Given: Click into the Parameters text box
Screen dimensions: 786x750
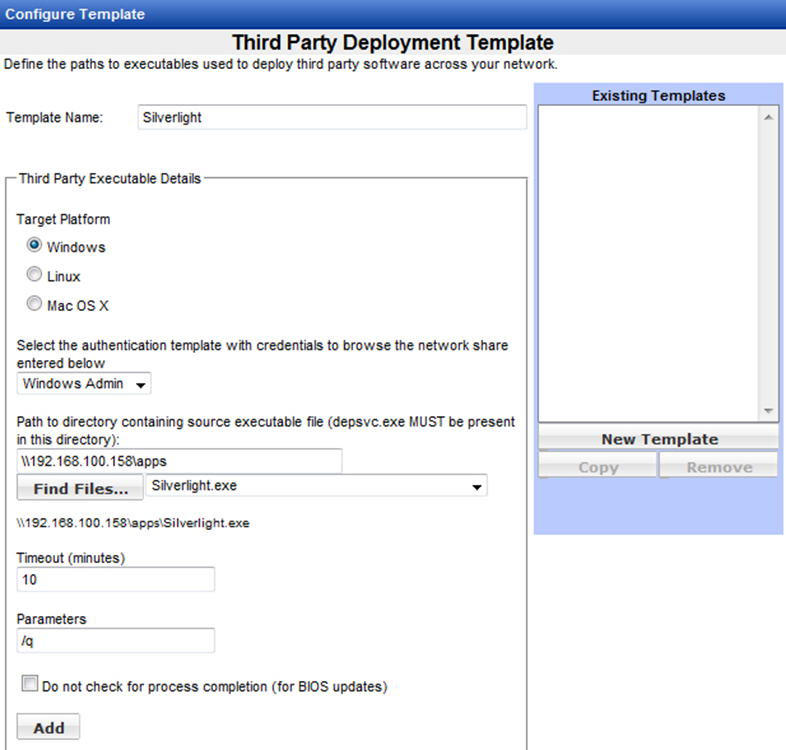Looking at the screenshot, I should click(x=116, y=640).
